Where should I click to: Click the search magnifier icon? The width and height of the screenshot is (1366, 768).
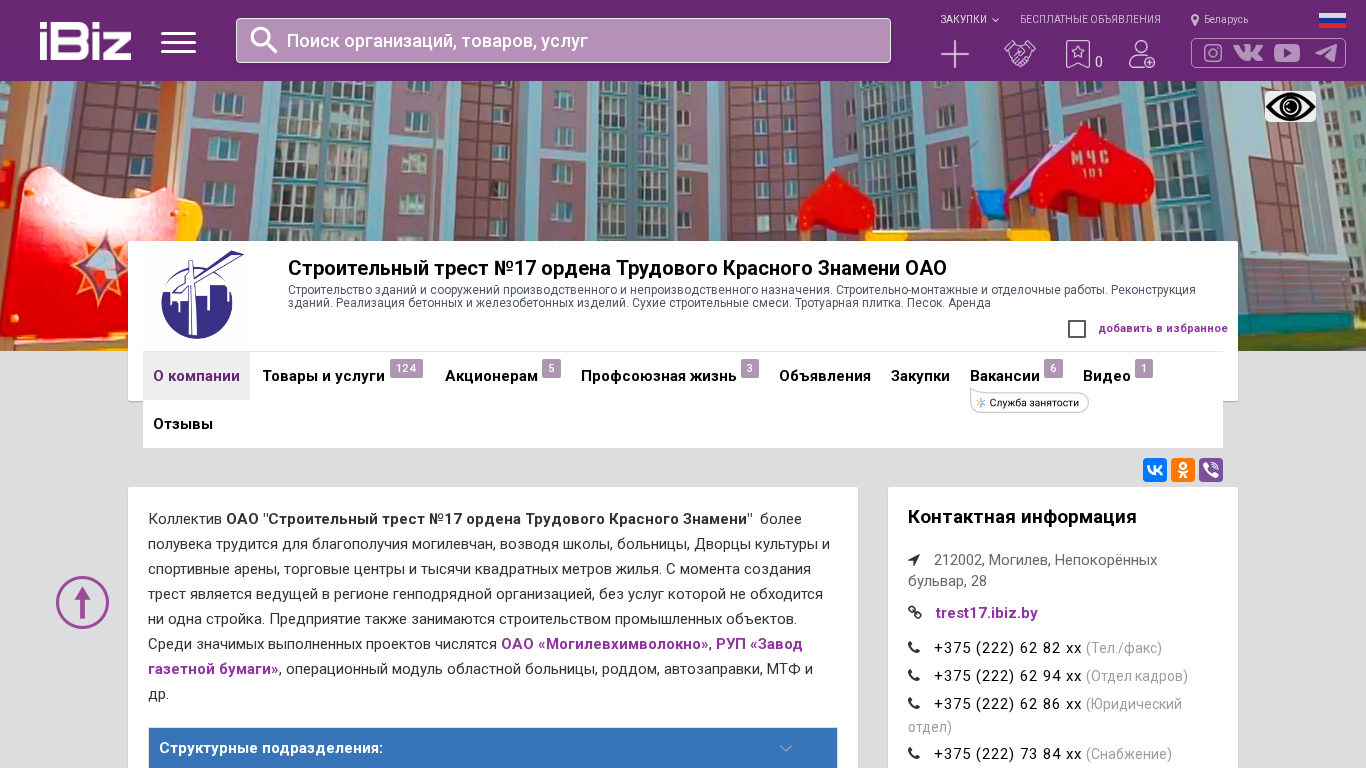(264, 40)
